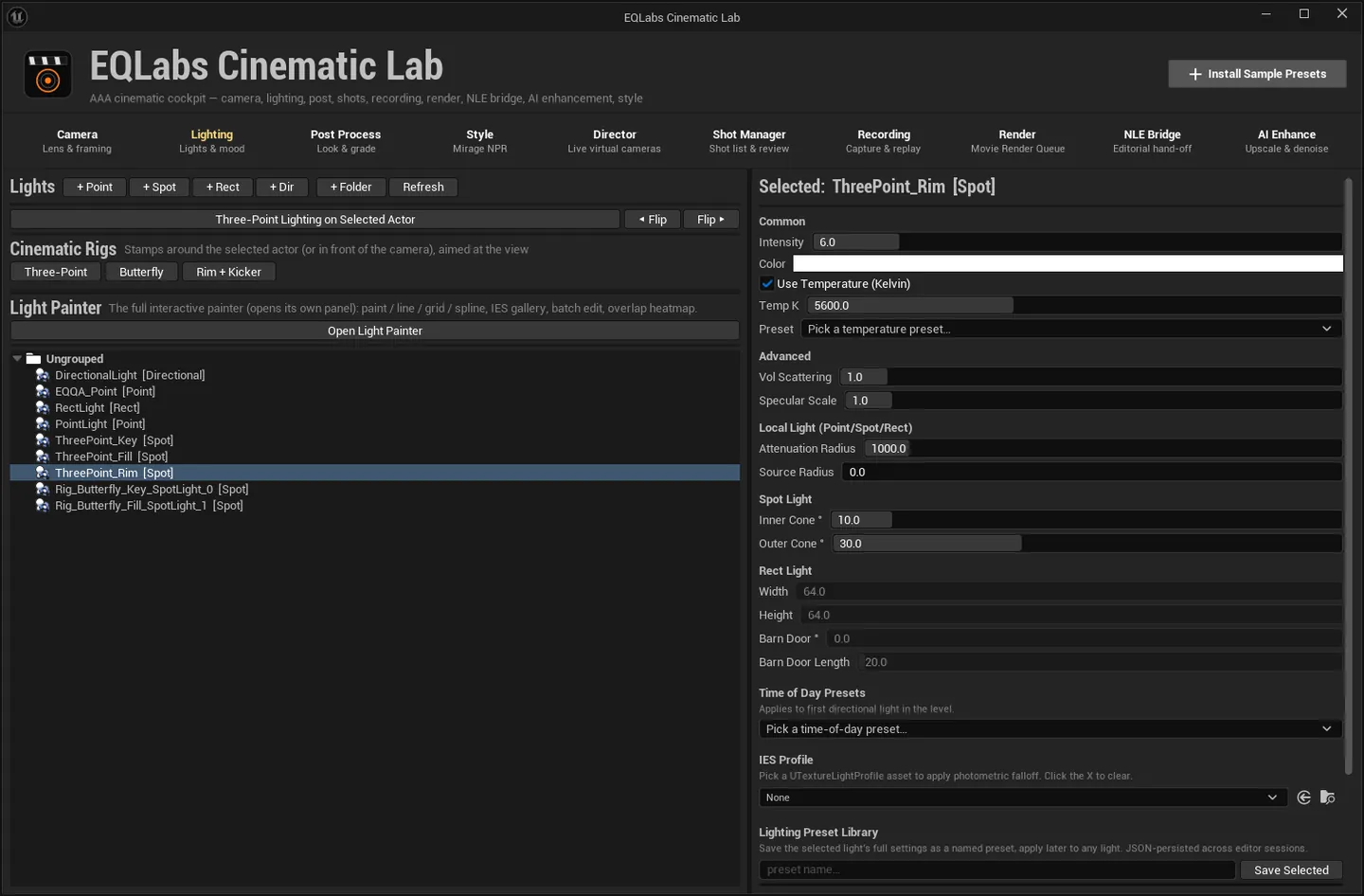Screen dimensions: 1364x896
Task: Use selected asset arrow icon for IES Profile
Action: [x=1303, y=797]
